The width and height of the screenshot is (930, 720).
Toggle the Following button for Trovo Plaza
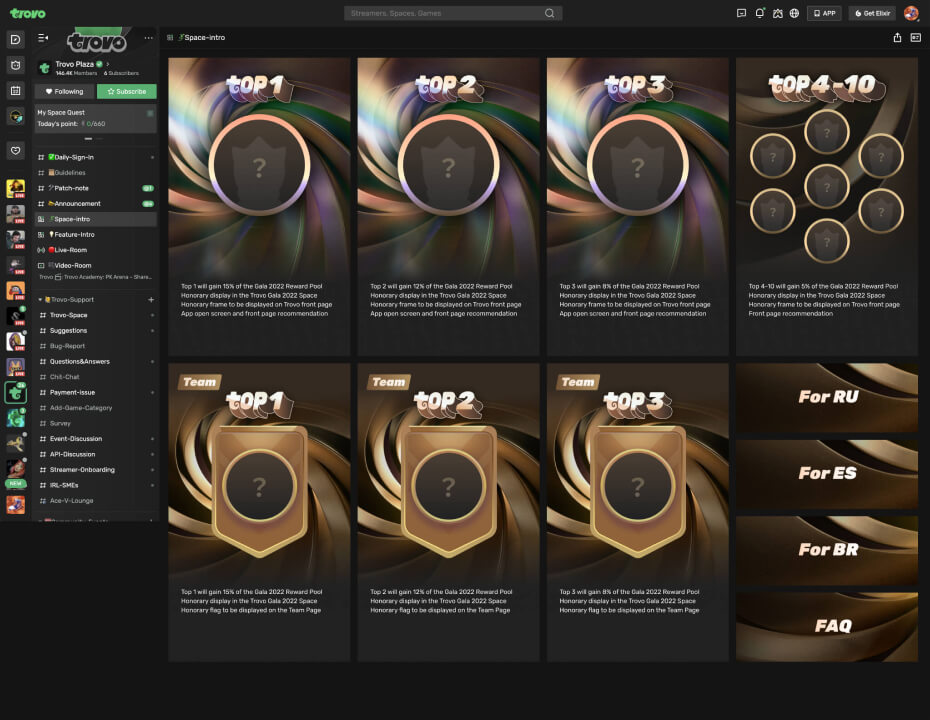pyautogui.click(x=64, y=91)
